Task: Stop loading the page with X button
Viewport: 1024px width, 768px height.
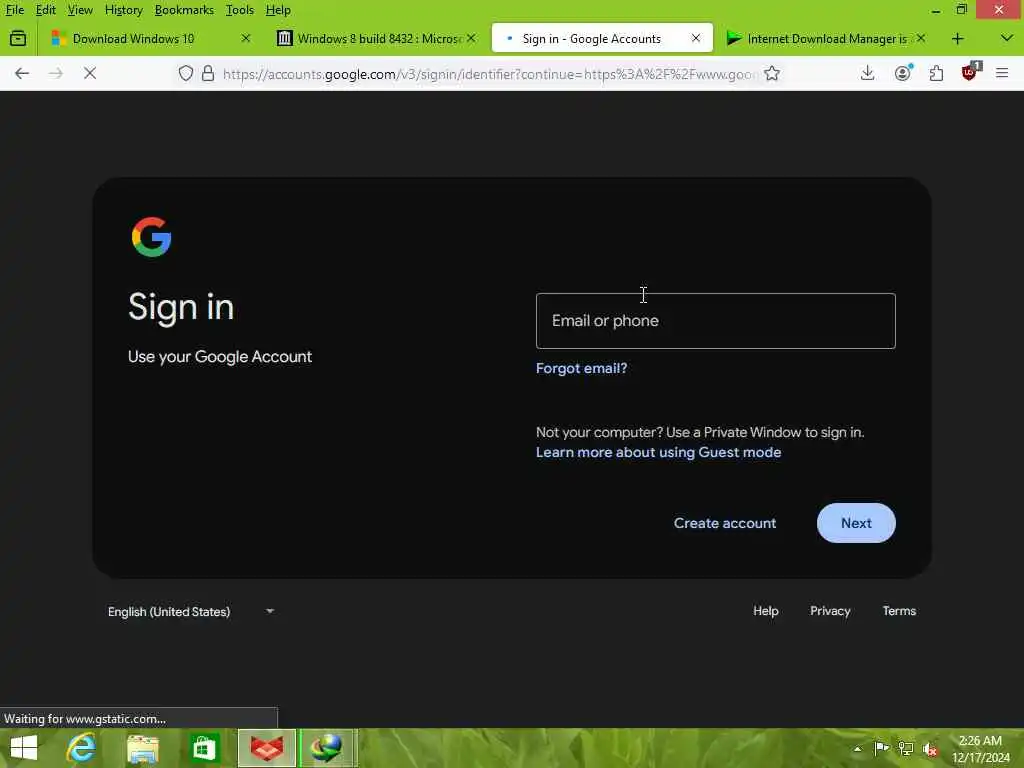Action: 90,73
